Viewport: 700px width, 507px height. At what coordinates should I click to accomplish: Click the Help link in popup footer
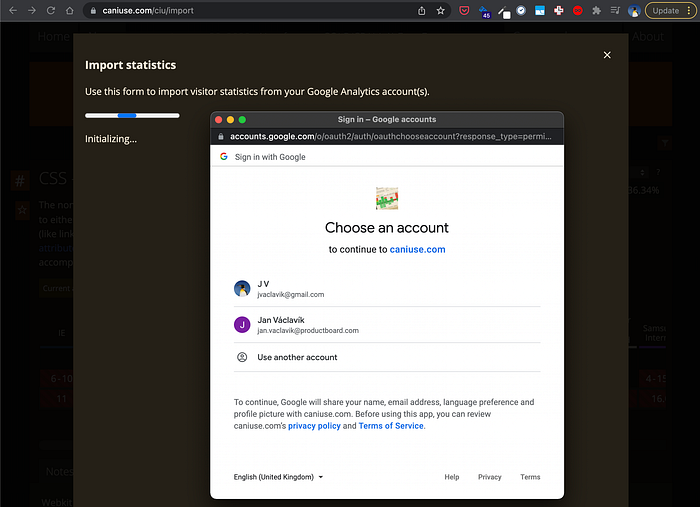452,477
